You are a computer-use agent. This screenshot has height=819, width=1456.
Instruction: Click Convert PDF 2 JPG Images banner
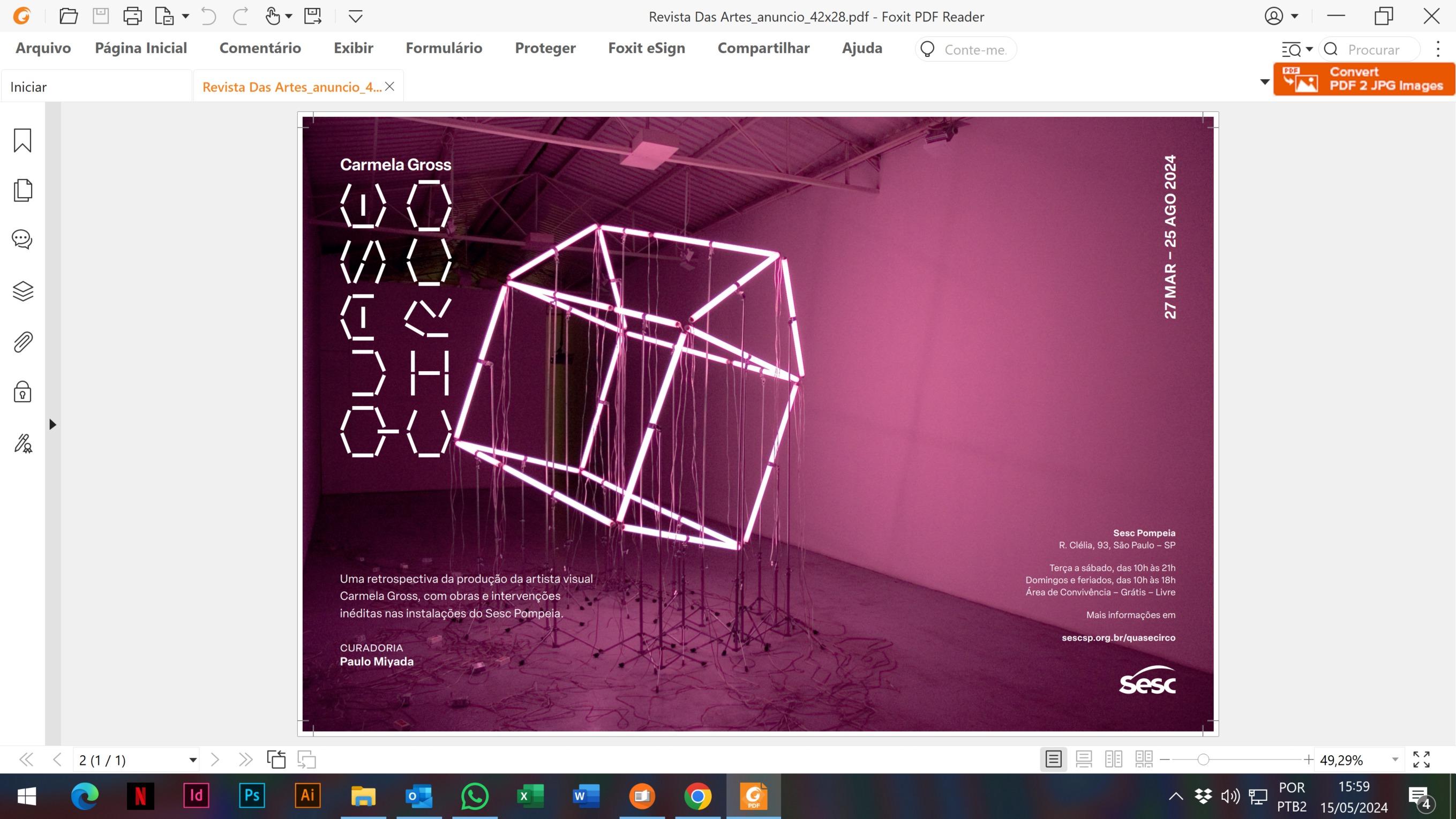point(1364,79)
